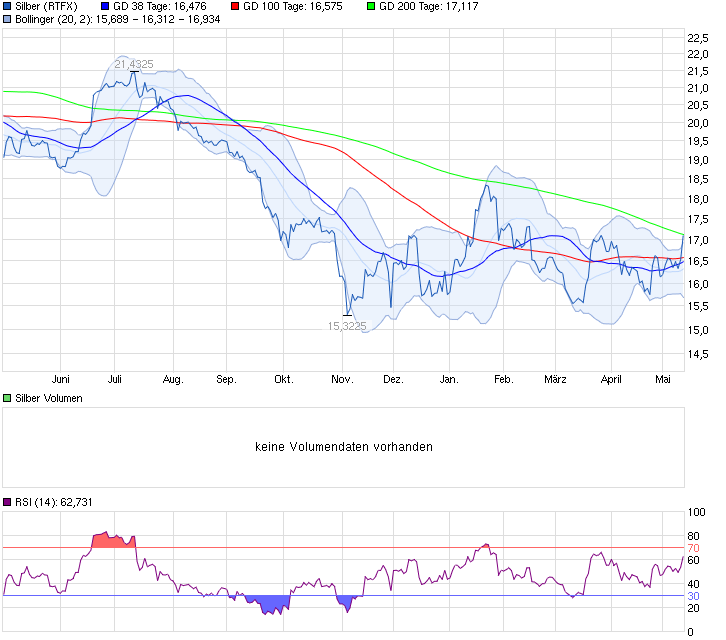The image size is (726, 640).
Task: Select the 'Silber (RTFX)' legend label
Action: (46, 6)
